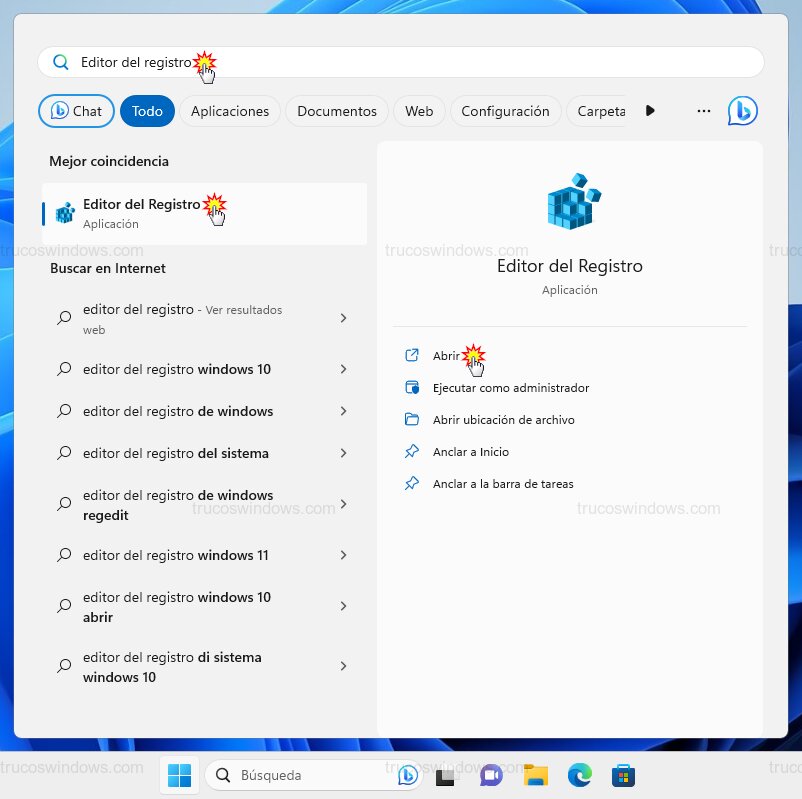Click the shield icon beside Ejecutar como administrador
Viewport: 802px width, 799px height.
point(412,387)
